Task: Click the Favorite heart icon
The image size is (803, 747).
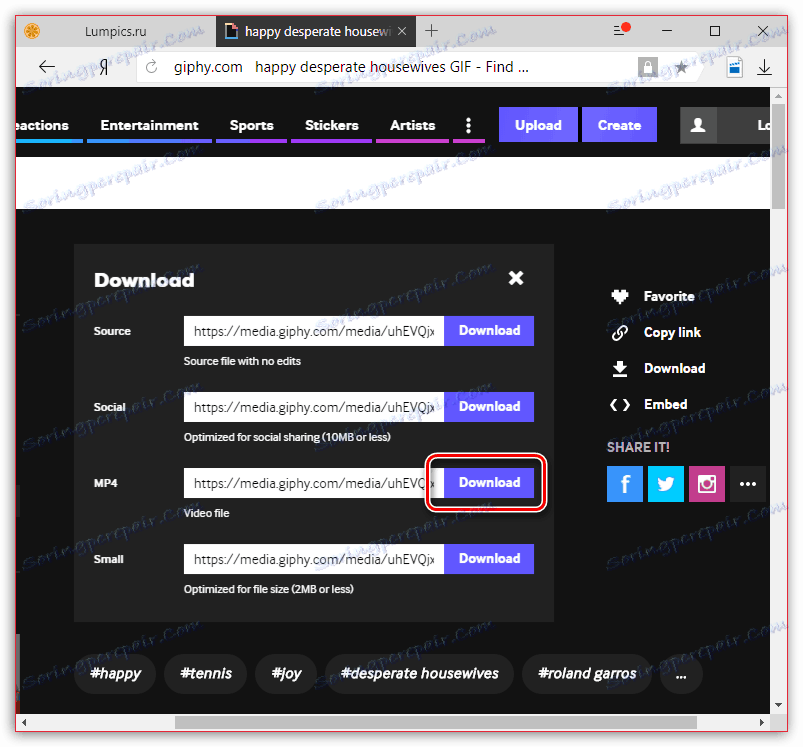Action: coord(620,296)
